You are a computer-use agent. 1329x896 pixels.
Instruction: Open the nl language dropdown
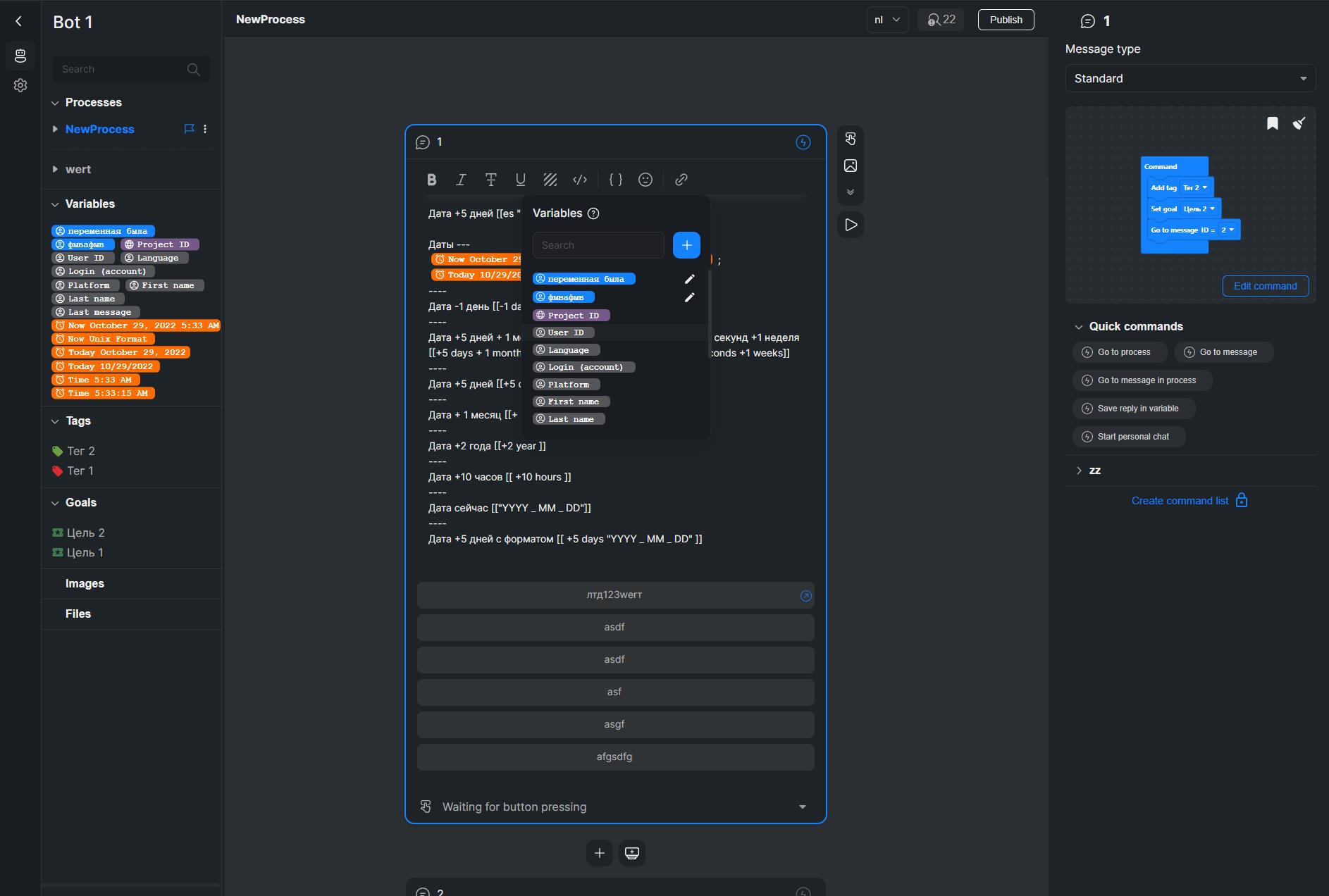pos(886,20)
